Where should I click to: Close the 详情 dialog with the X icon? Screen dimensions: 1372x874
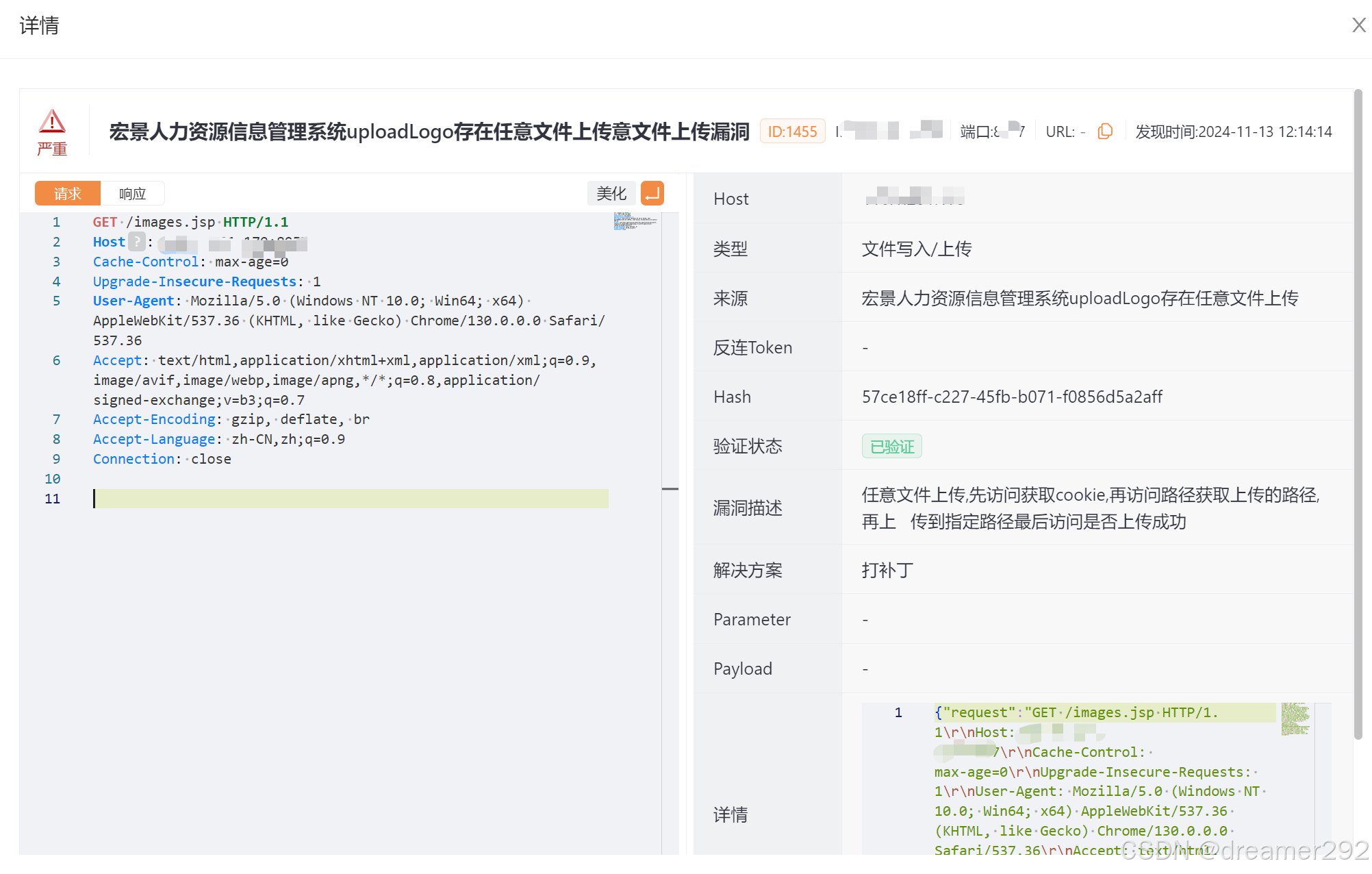pos(1358,25)
